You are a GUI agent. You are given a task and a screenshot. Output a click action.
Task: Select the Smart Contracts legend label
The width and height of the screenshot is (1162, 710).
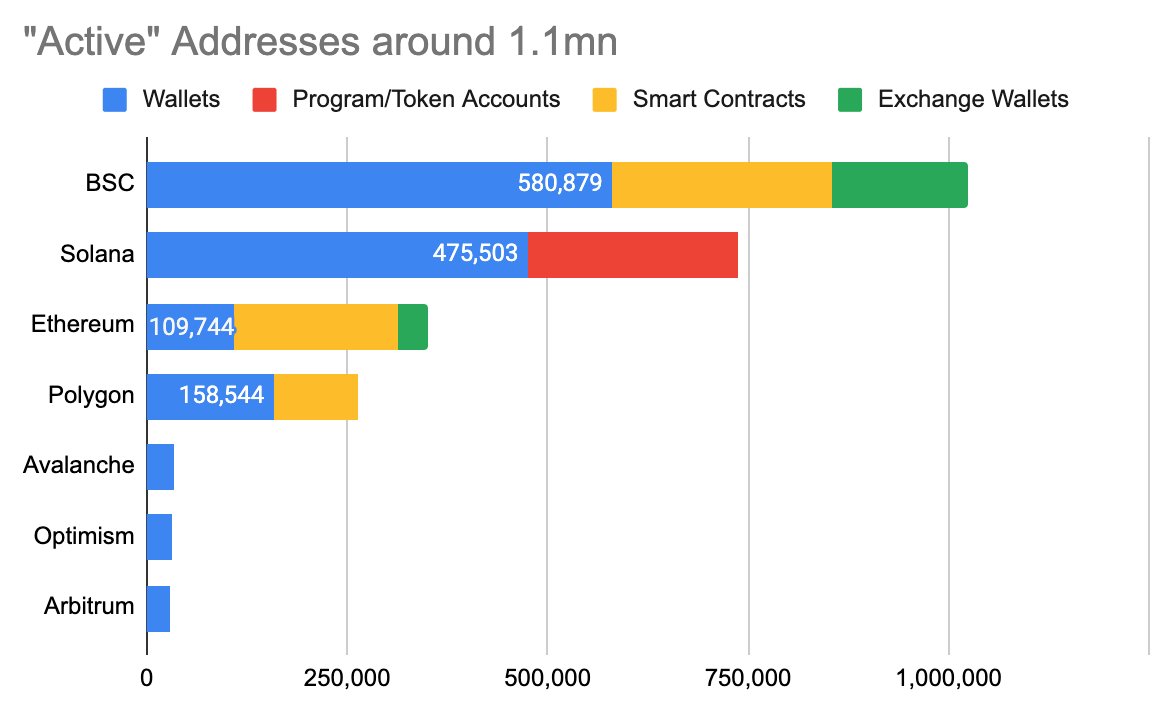(x=719, y=99)
